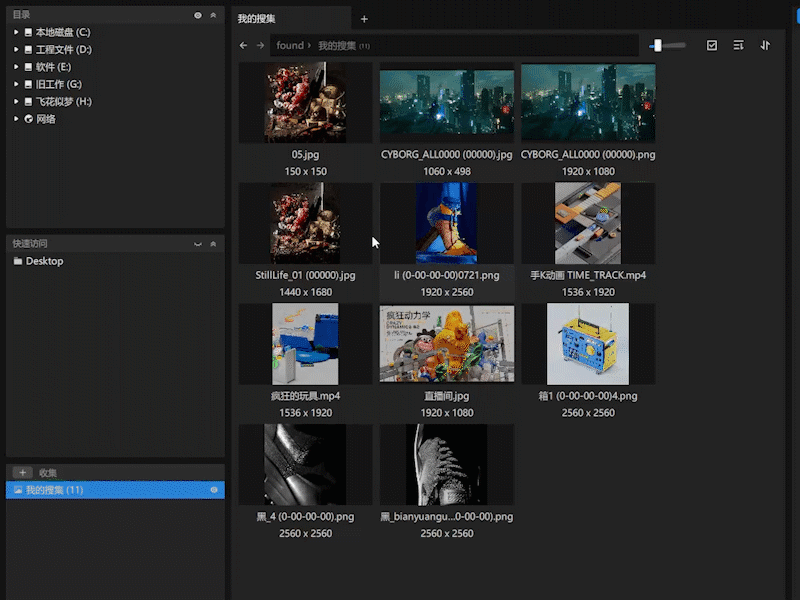Viewport: 800px width, 600px height.
Task: Collapse the 快速访问 panel with the double chevron
Action: pyautogui.click(x=213, y=244)
